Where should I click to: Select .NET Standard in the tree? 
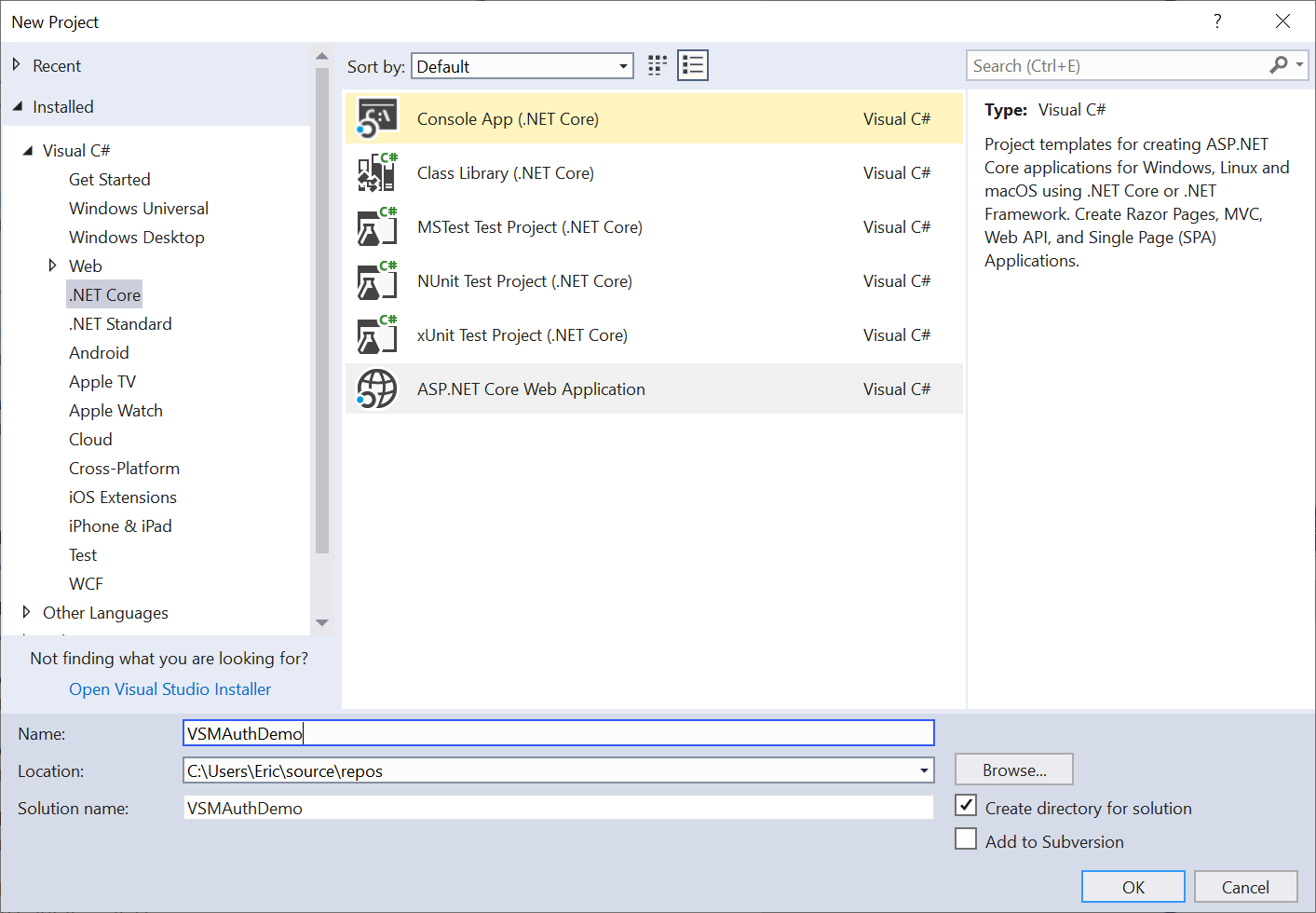pyautogui.click(x=120, y=324)
